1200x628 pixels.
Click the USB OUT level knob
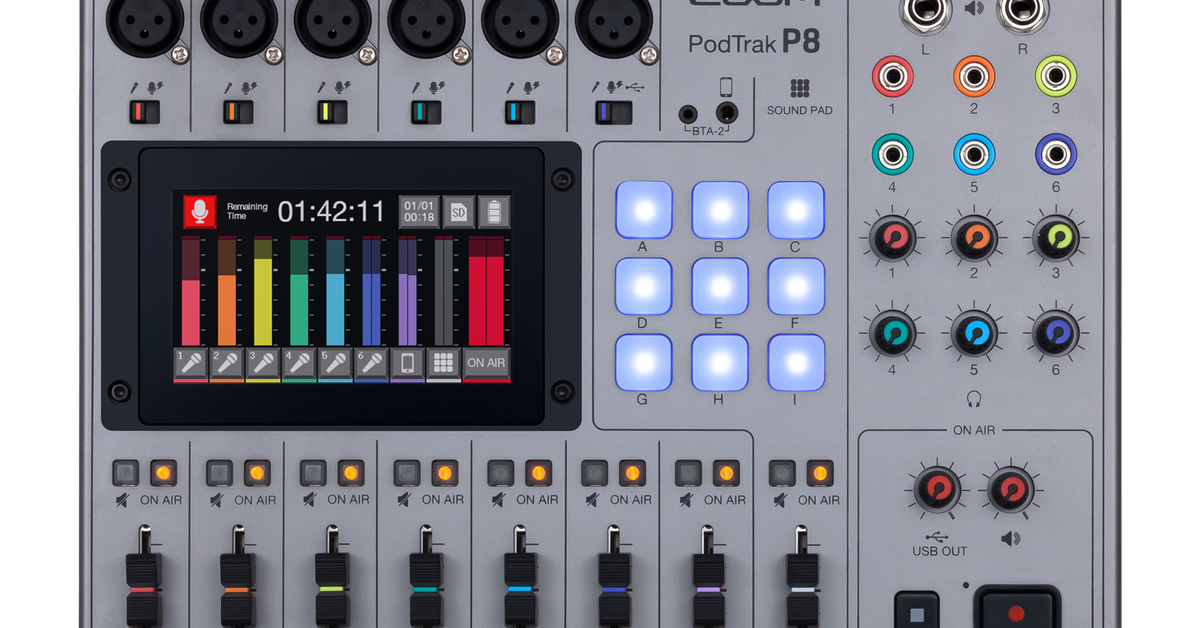937,491
